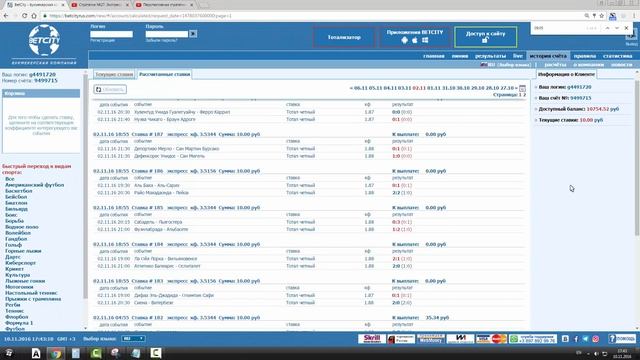640x360 pixels.
Task: Switch to second YouTube browser tab
Action: 165,5
